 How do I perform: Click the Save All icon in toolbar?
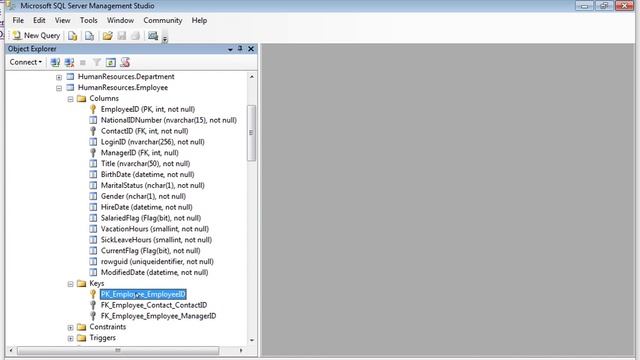tap(136, 36)
